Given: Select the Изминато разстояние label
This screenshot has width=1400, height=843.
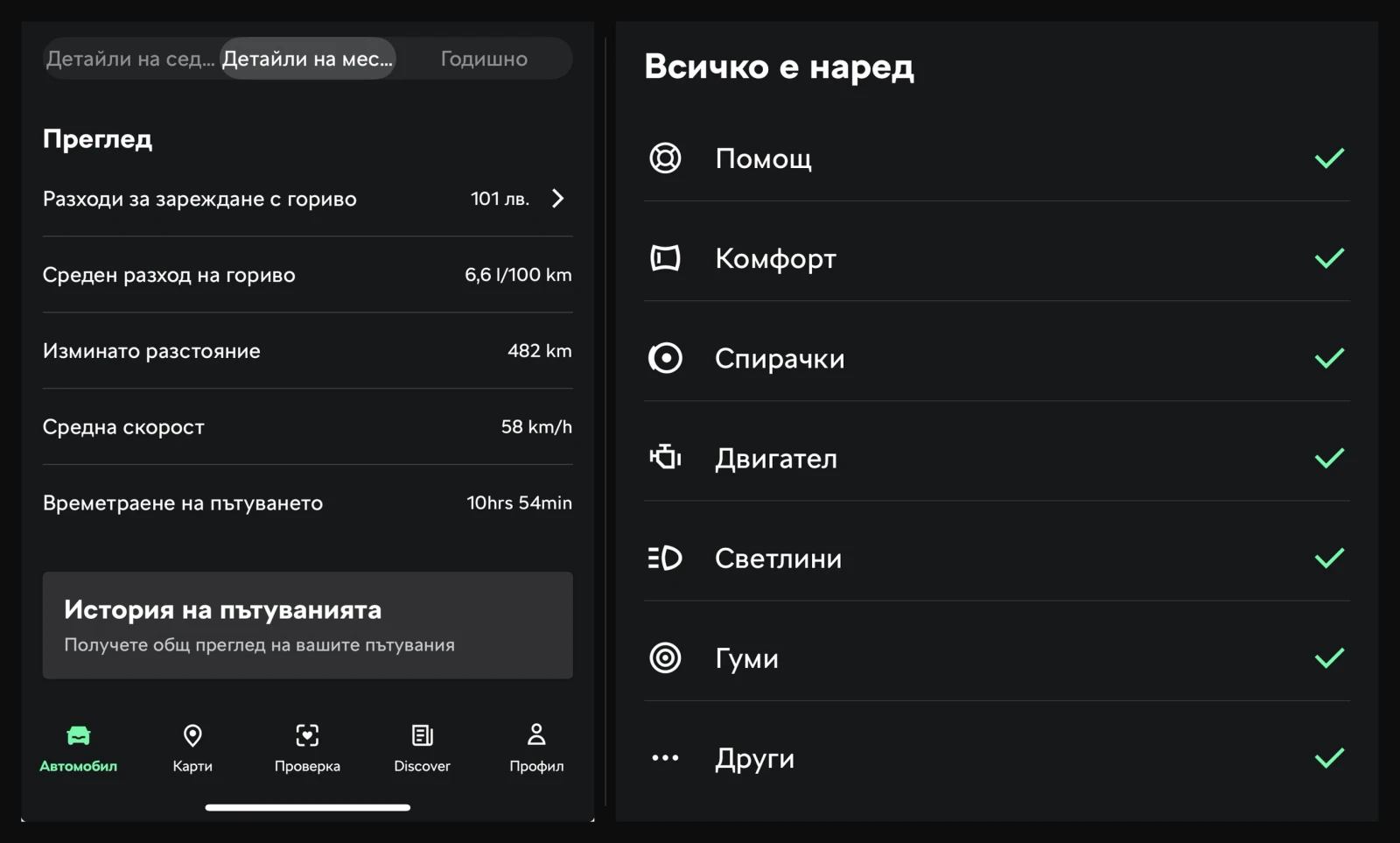Looking at the screenshot, I should click(x=151, y=351).
